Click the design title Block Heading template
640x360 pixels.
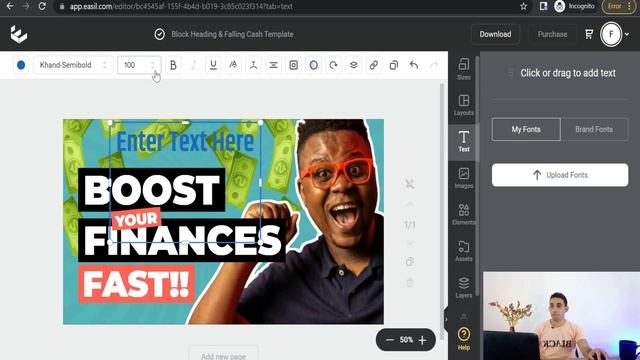coord(232,34)
